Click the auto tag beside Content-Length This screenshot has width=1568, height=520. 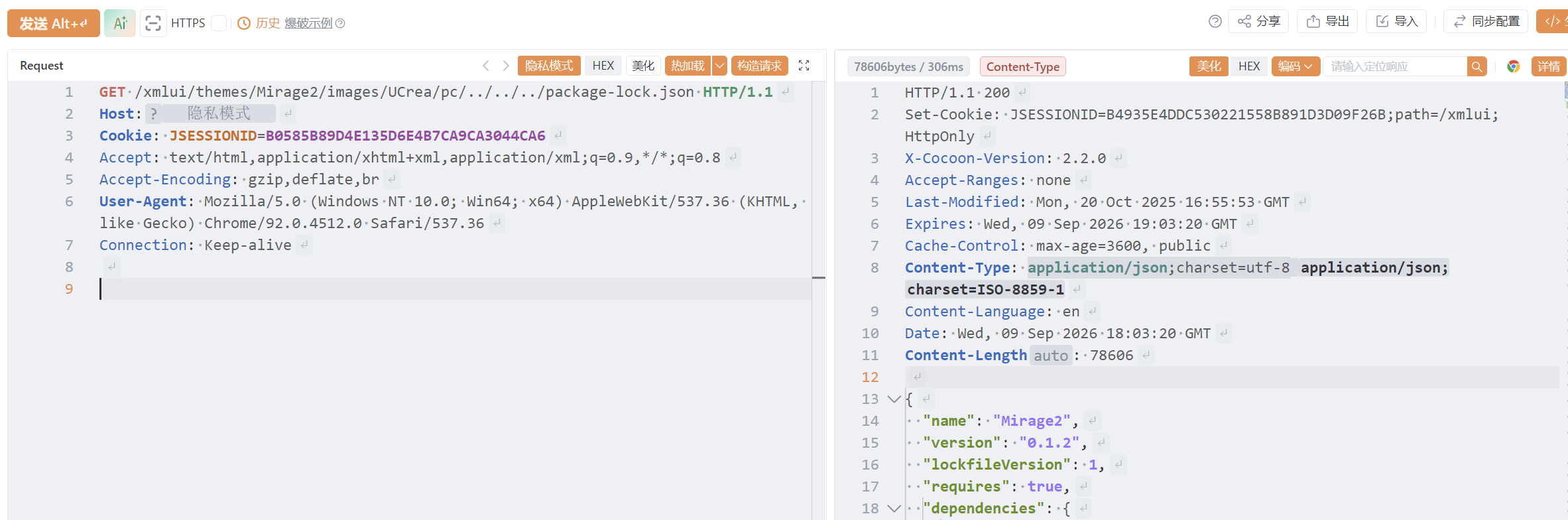[1051, 356]
